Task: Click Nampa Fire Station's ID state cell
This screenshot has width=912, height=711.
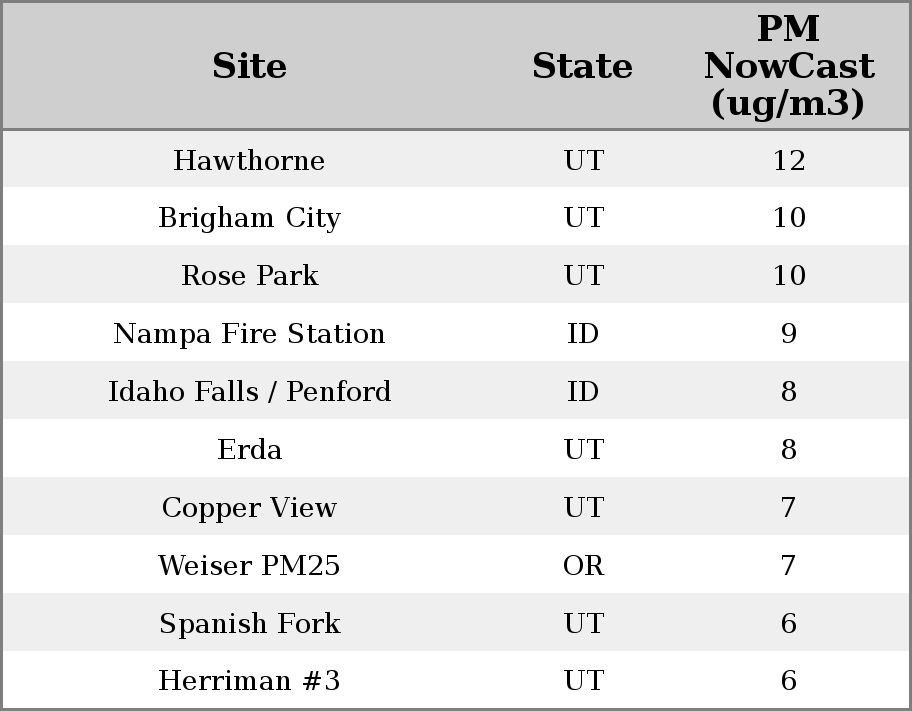Action: click(x=583, y=334)
